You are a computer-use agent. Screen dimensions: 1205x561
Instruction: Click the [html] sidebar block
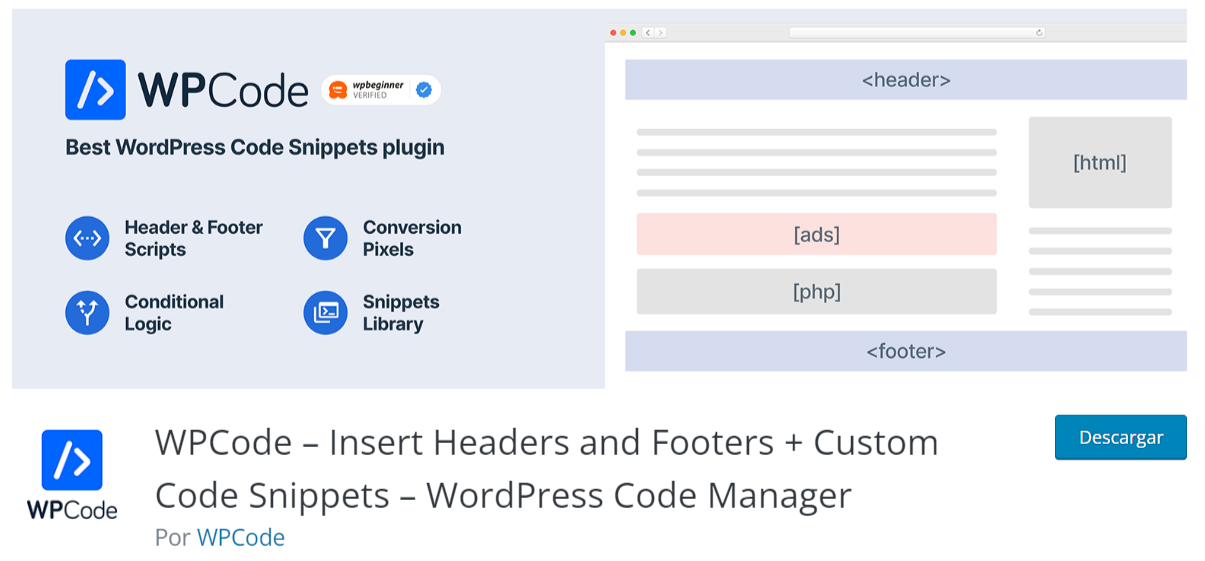pyautogui.click(x=1099, y=162)
